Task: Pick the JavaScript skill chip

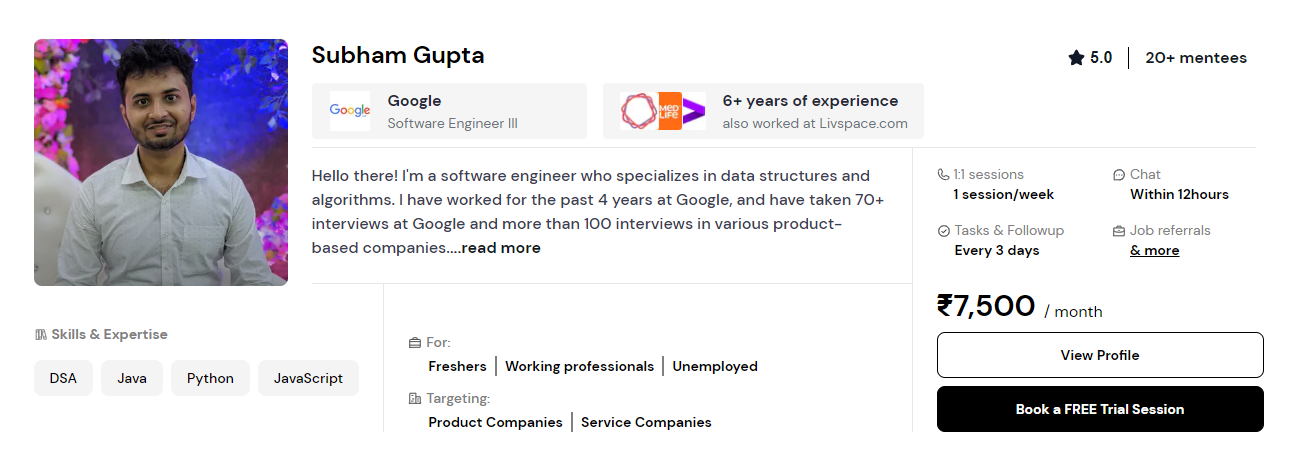Action: 308,379
